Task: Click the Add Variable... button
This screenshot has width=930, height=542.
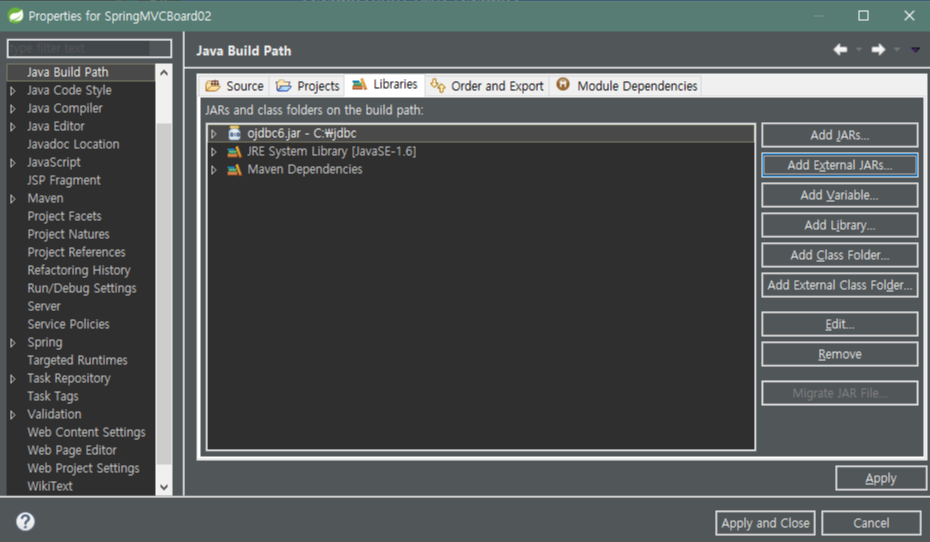Action: coord(839,195)
